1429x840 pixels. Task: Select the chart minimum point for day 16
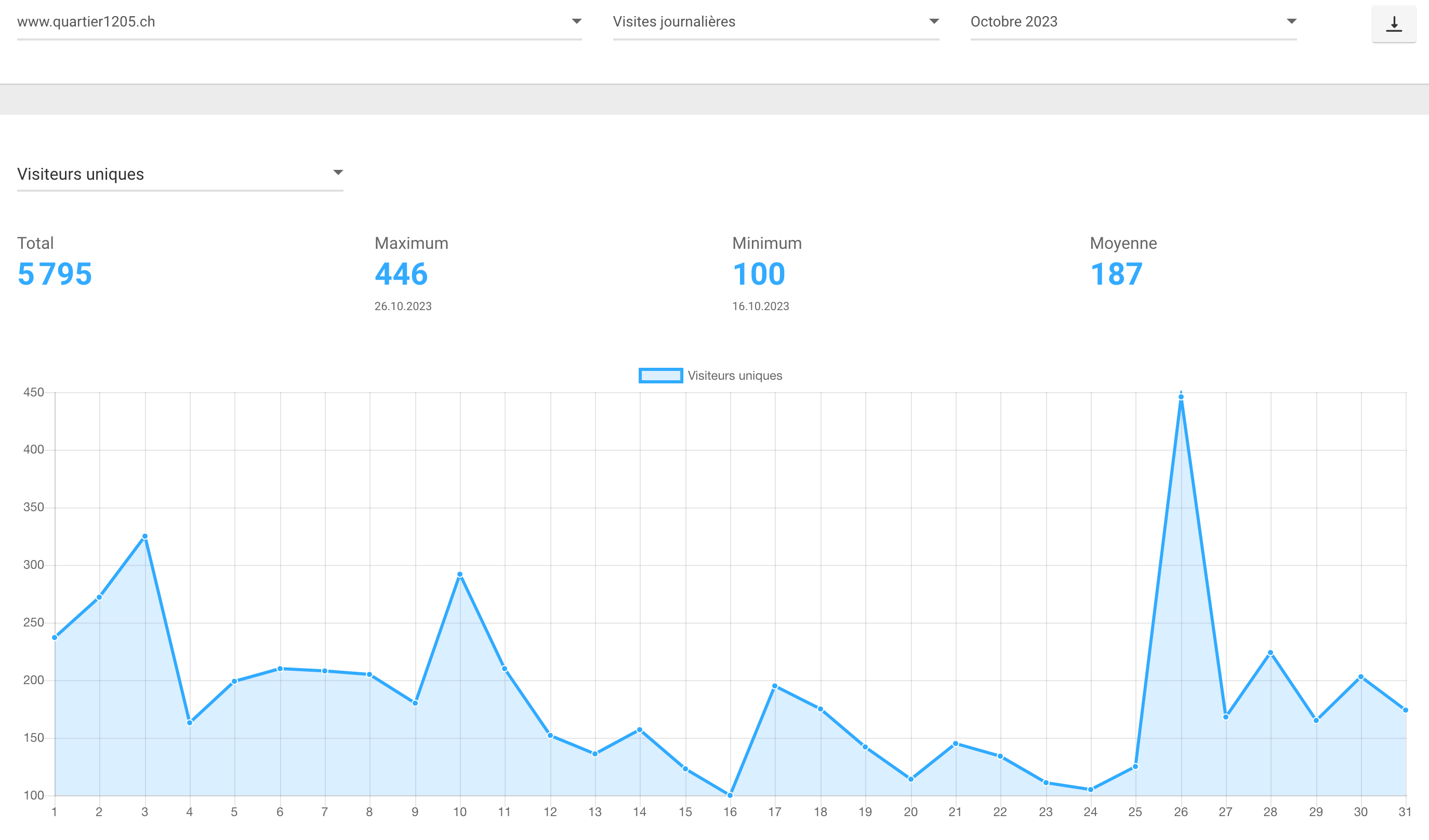coord(730,795)
